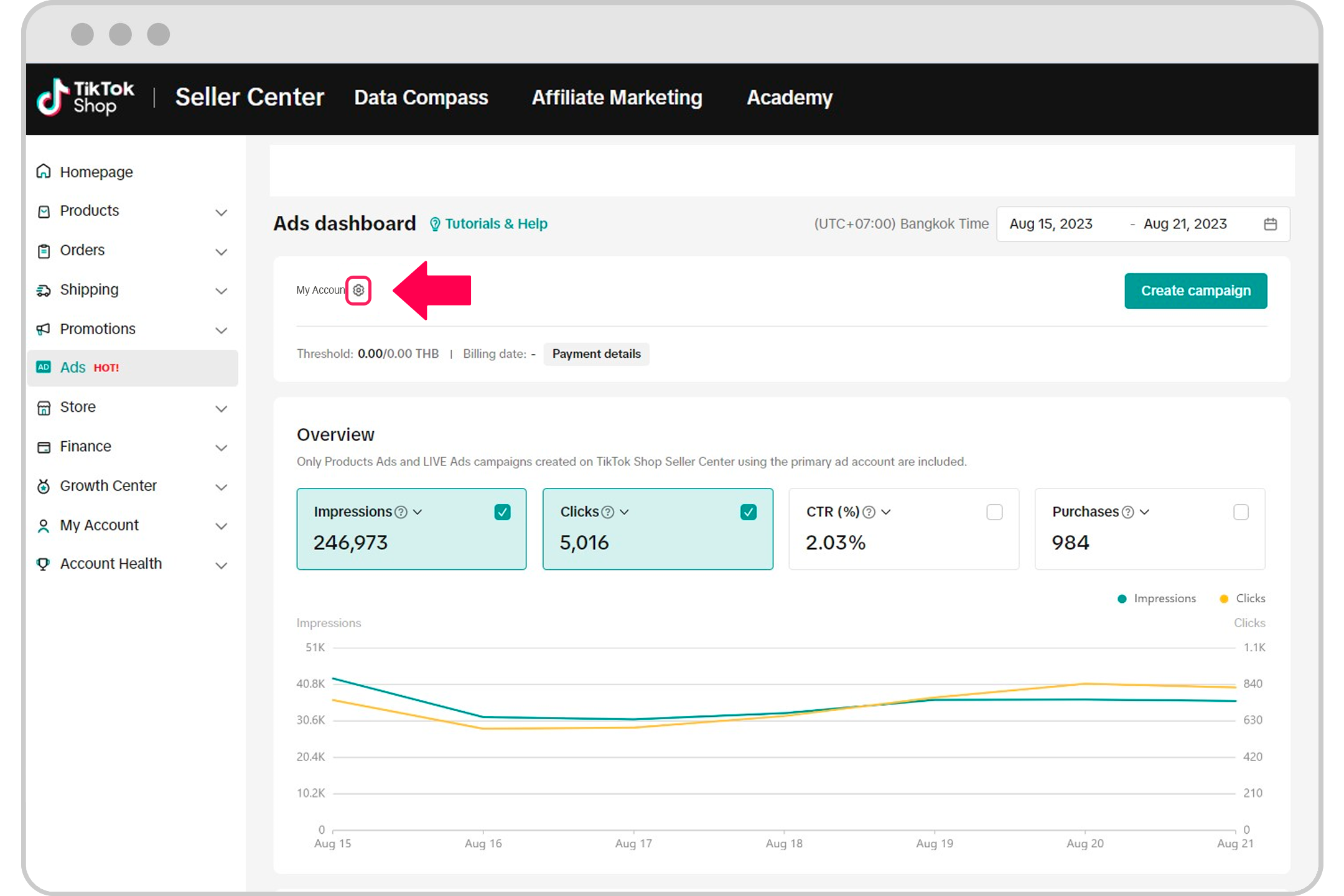
Task: Open the Seller Center tab
Action: 250,98
